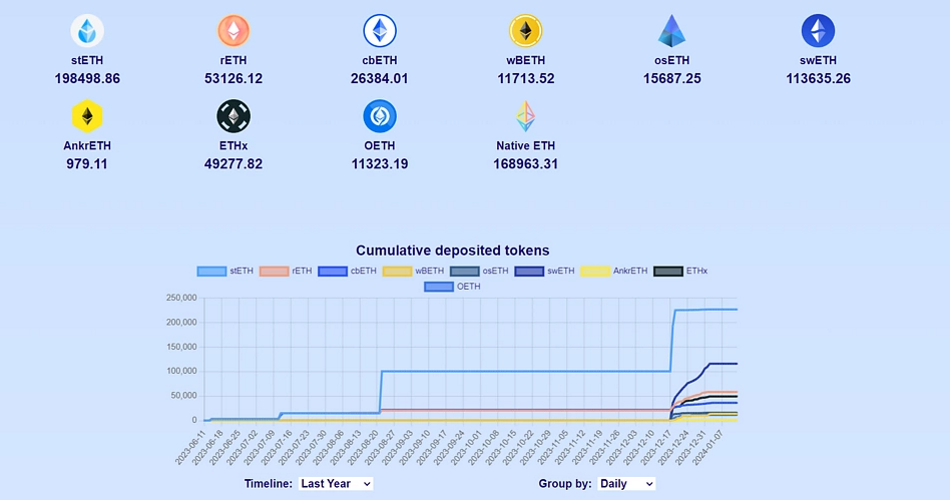Click the ETHx token icon

233,116
